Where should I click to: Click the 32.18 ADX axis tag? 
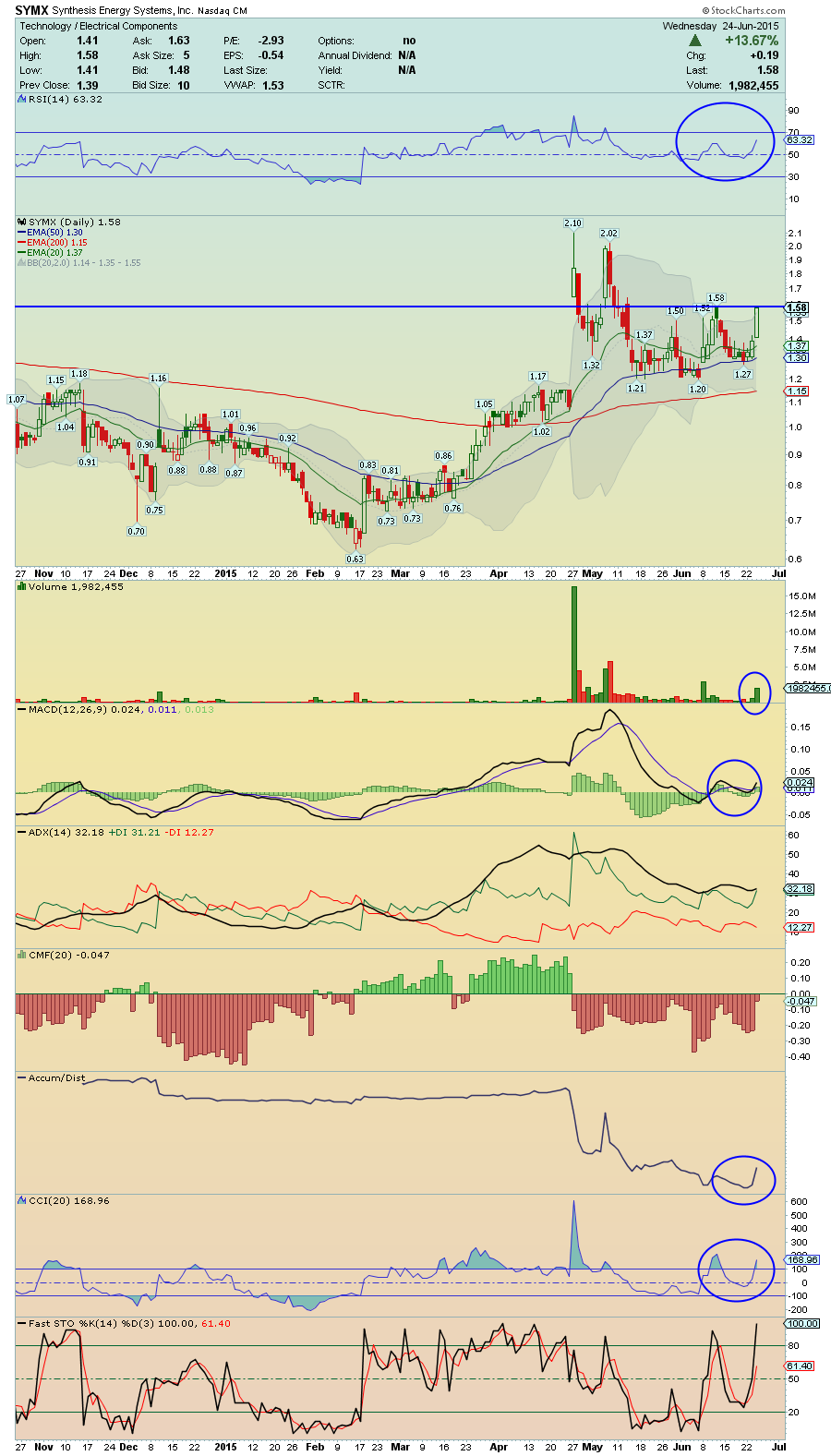[800, 888]
